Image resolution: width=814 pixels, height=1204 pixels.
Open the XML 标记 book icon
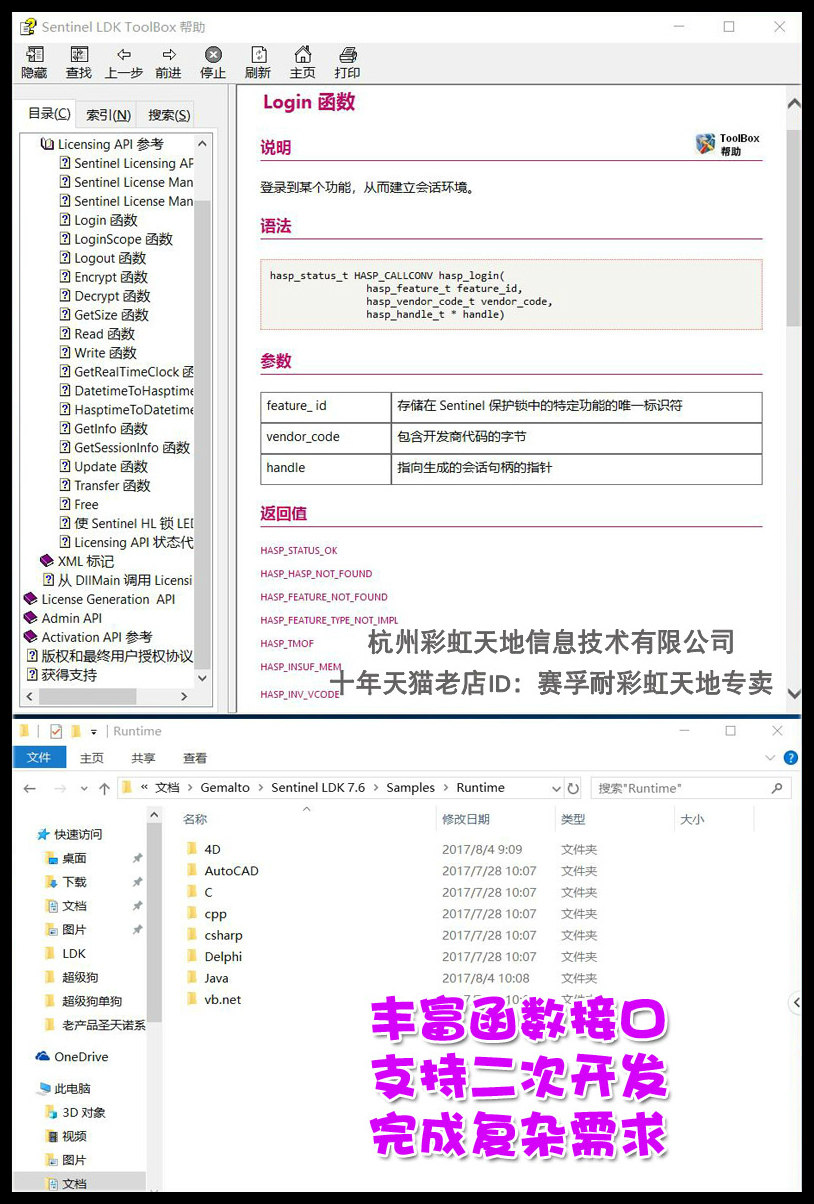click(x=47, y=561)
